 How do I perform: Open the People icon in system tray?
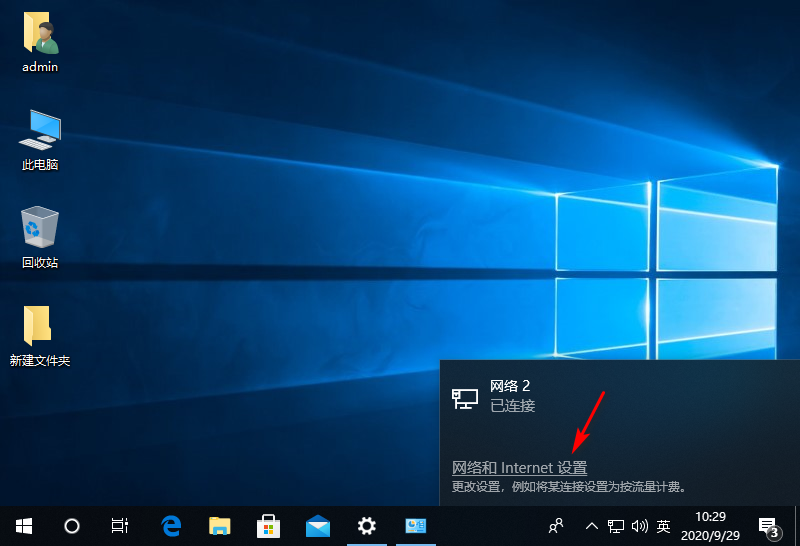pyautogui.click(x=557, y=525)
